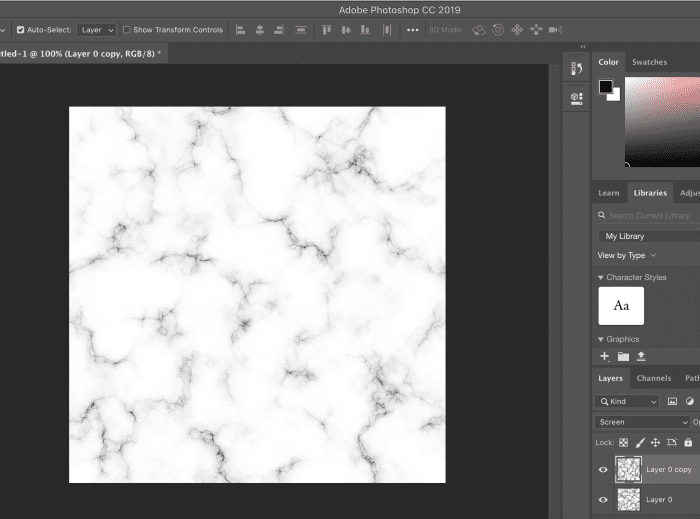Select the 3D rotate object icon
This screenshot has height=519, width=700.
[479, 30]
